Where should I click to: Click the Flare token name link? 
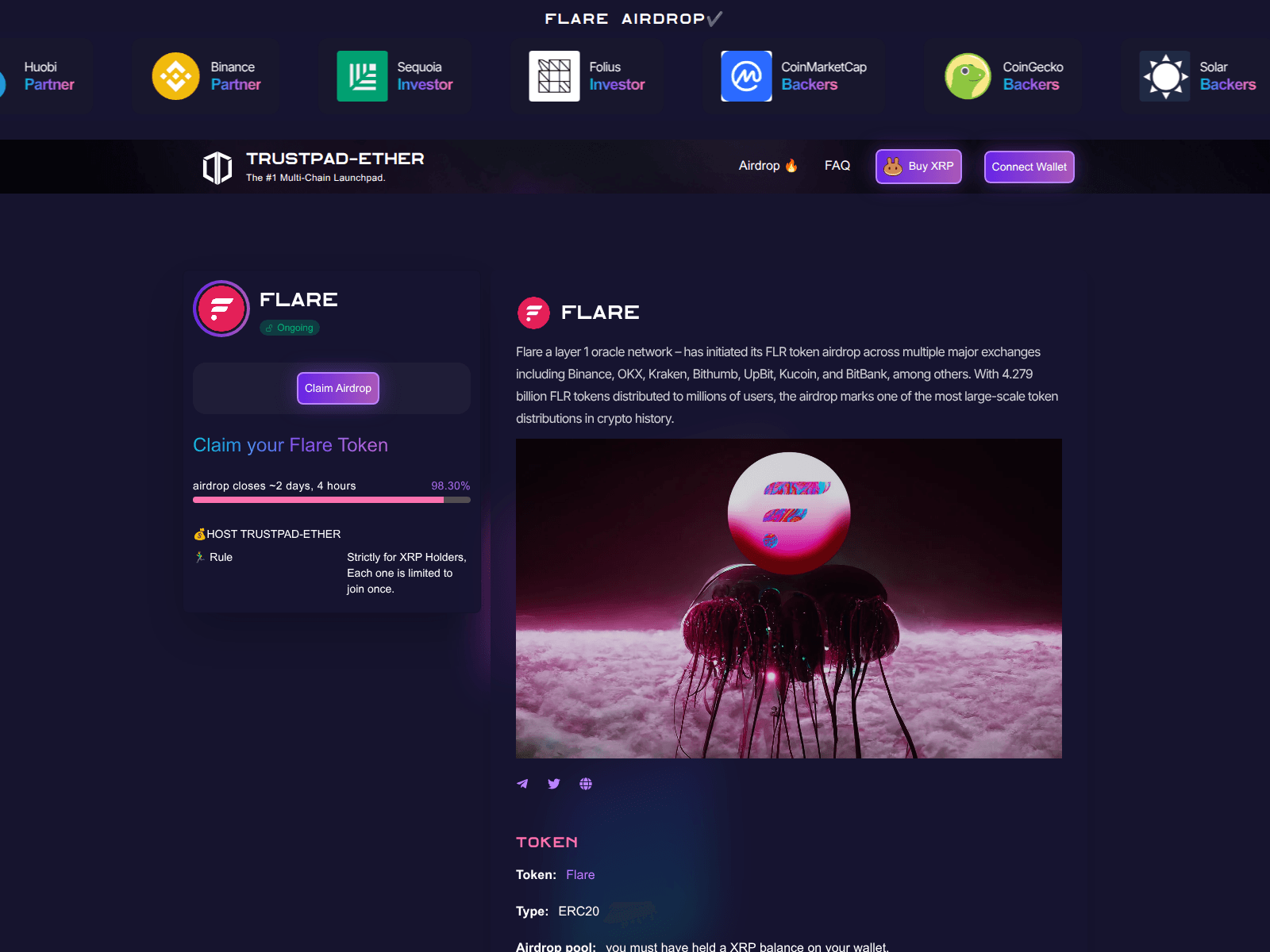[580, 874]
